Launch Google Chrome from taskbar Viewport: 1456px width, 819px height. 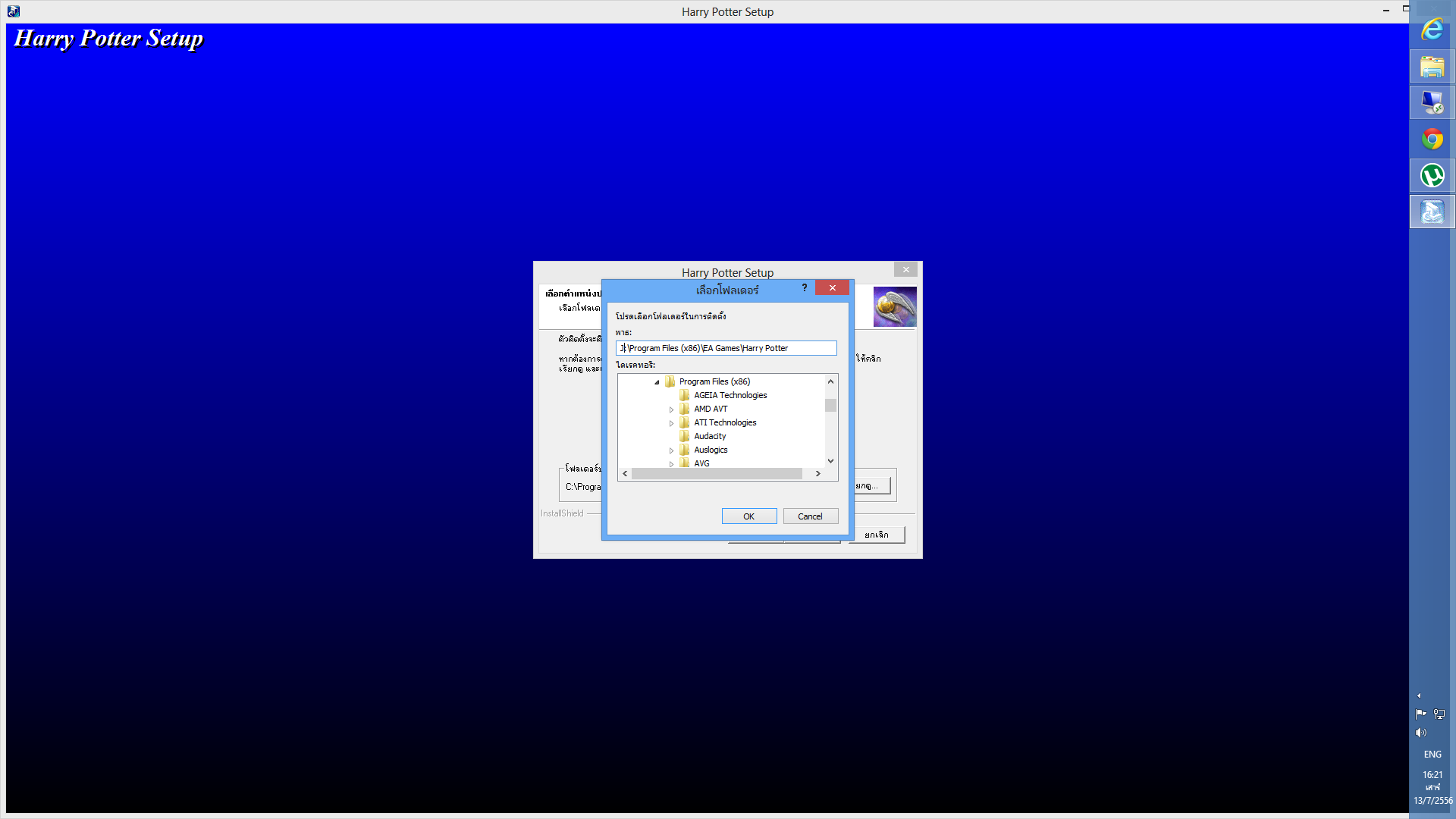(1432, 140)
